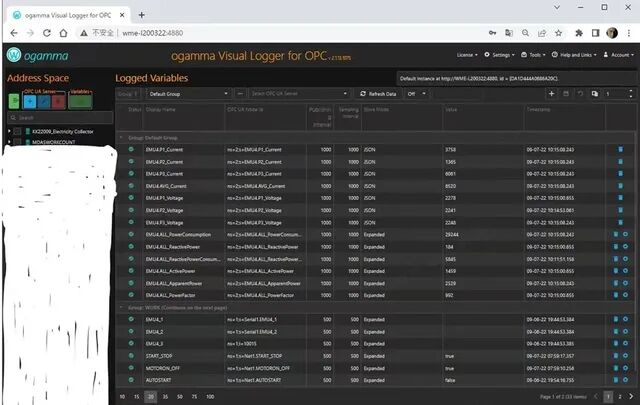
Task: Click the edit icon on the AUTOSTART row
Action: [626, 380]
